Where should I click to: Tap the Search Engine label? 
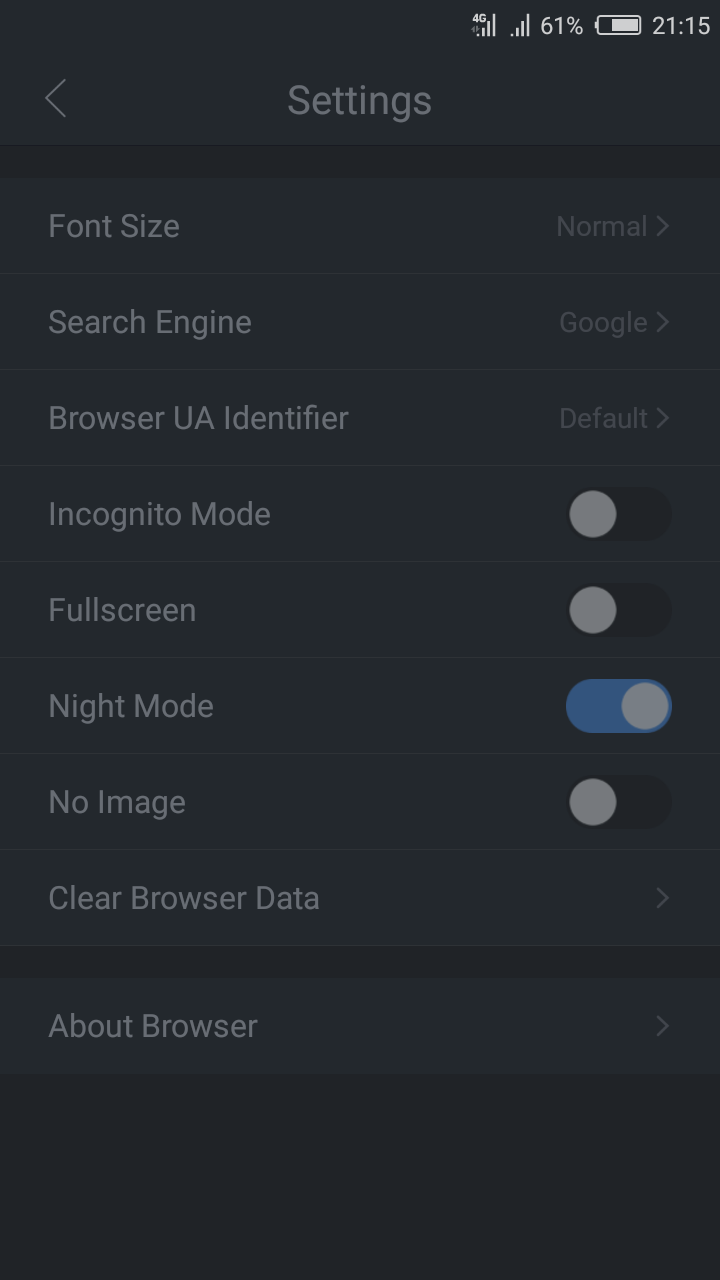click(150, 322)
